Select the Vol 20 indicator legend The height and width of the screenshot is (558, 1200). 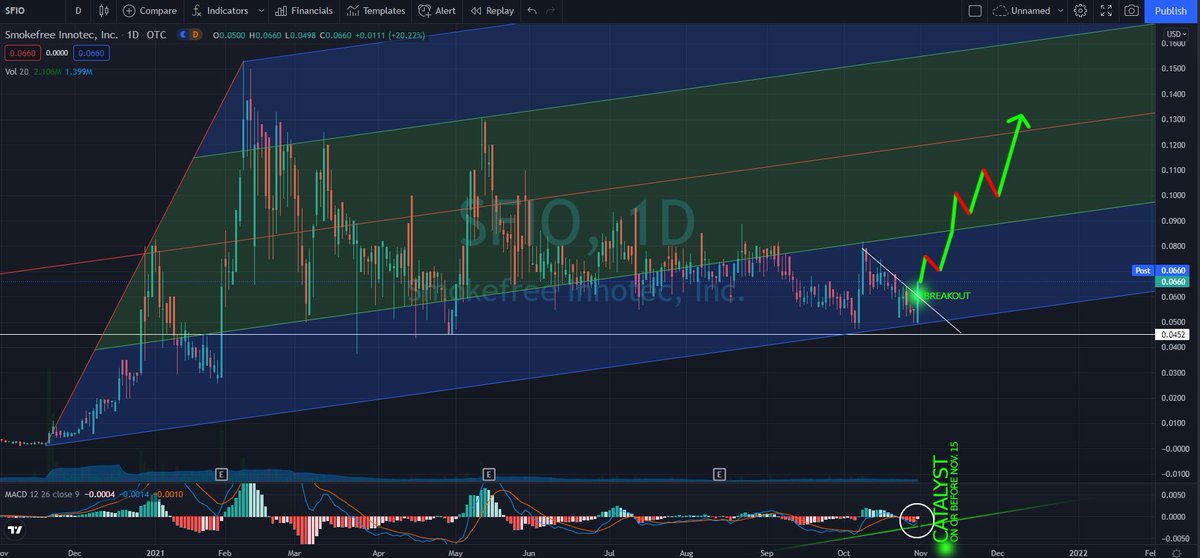click(x=17, y=72)
